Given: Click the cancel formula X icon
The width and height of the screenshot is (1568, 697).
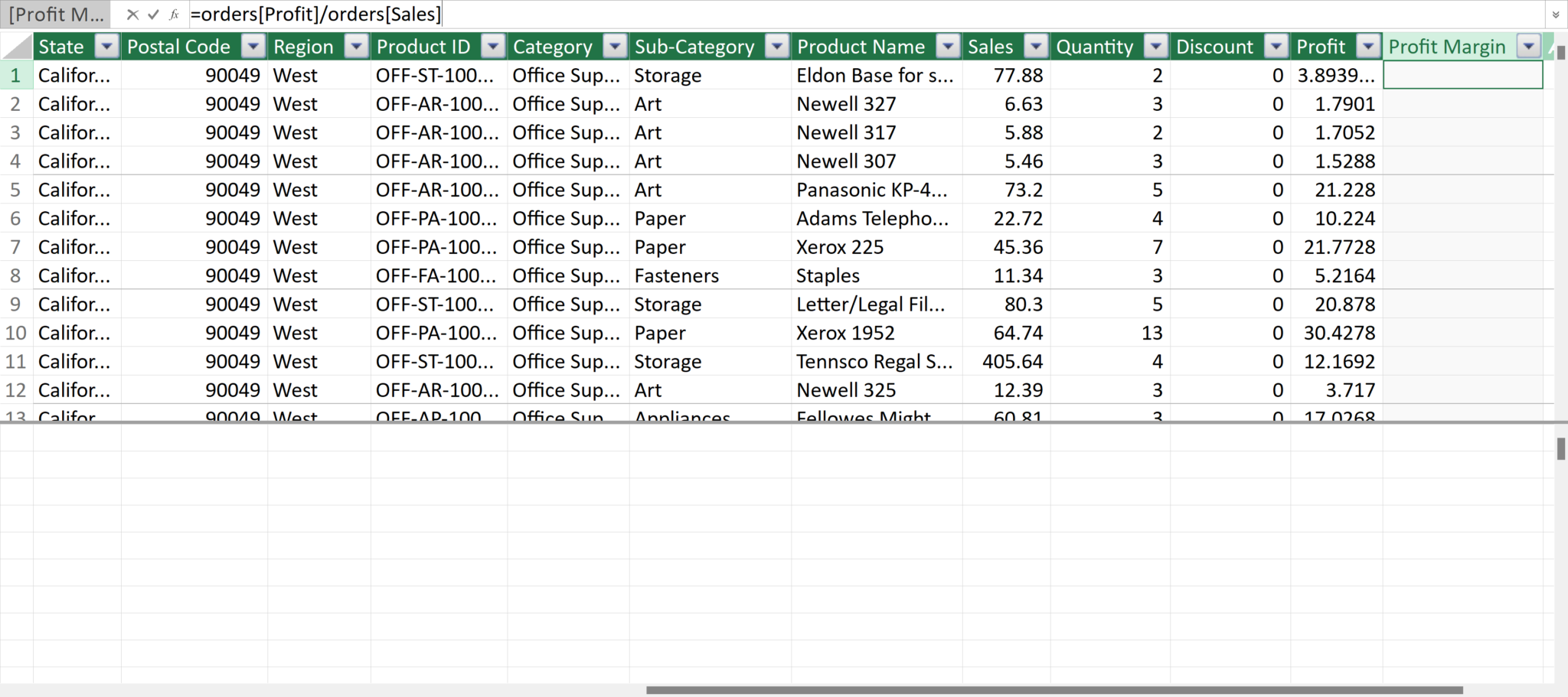Looking at the screenshot, I should [132, 15].
